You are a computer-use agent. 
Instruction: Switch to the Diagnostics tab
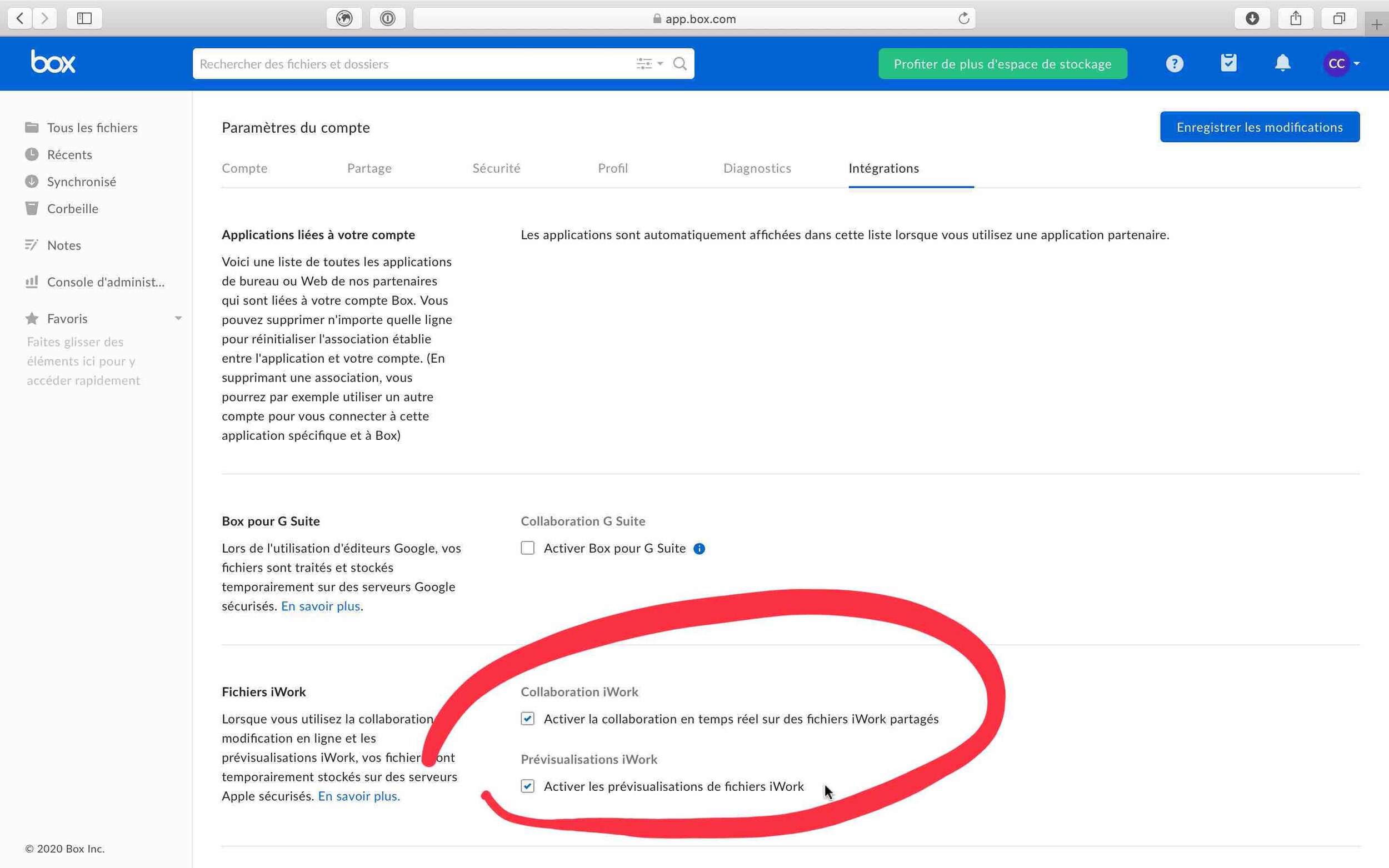coord(757,168)
